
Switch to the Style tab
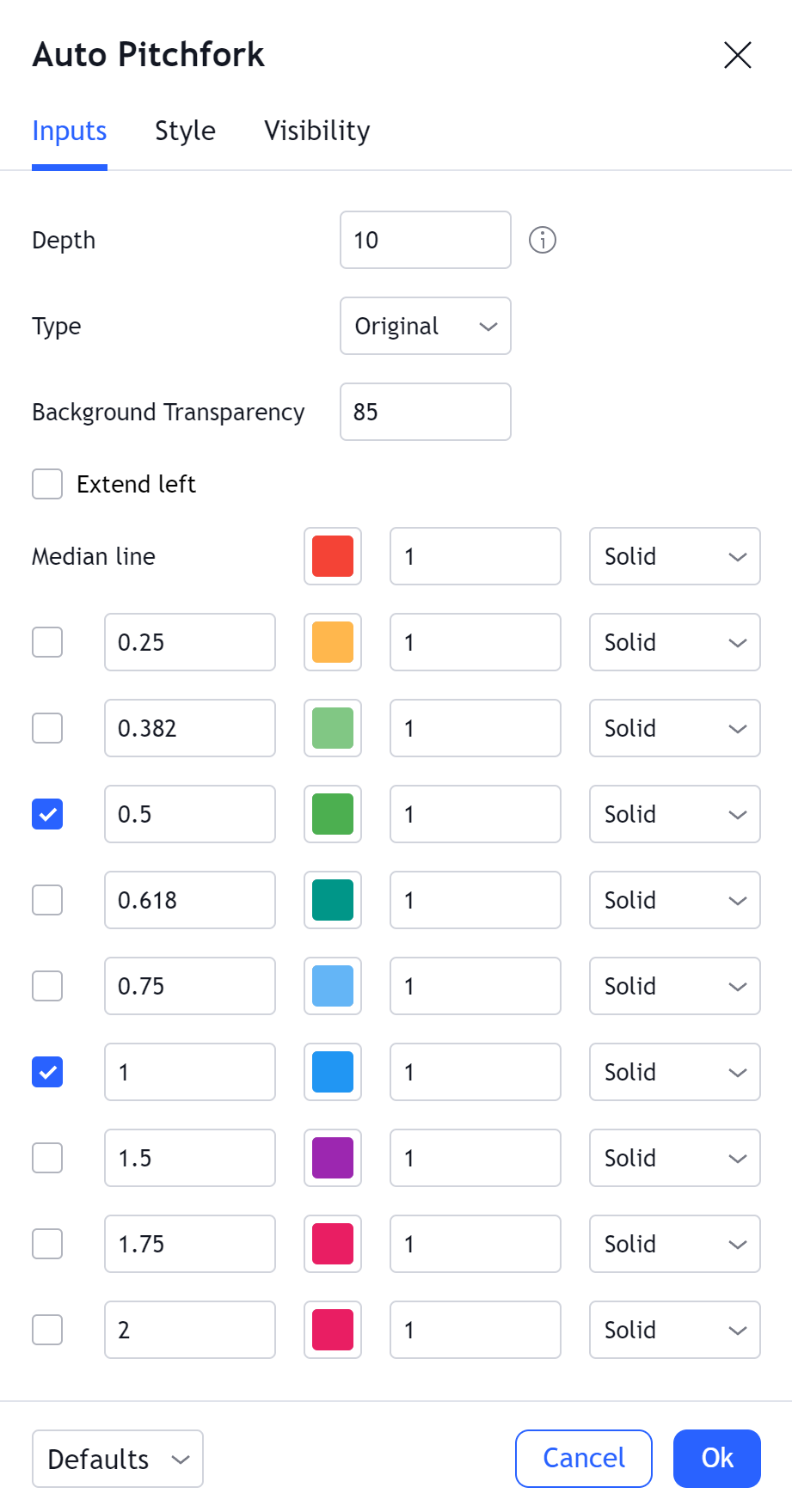coord(185,131)
